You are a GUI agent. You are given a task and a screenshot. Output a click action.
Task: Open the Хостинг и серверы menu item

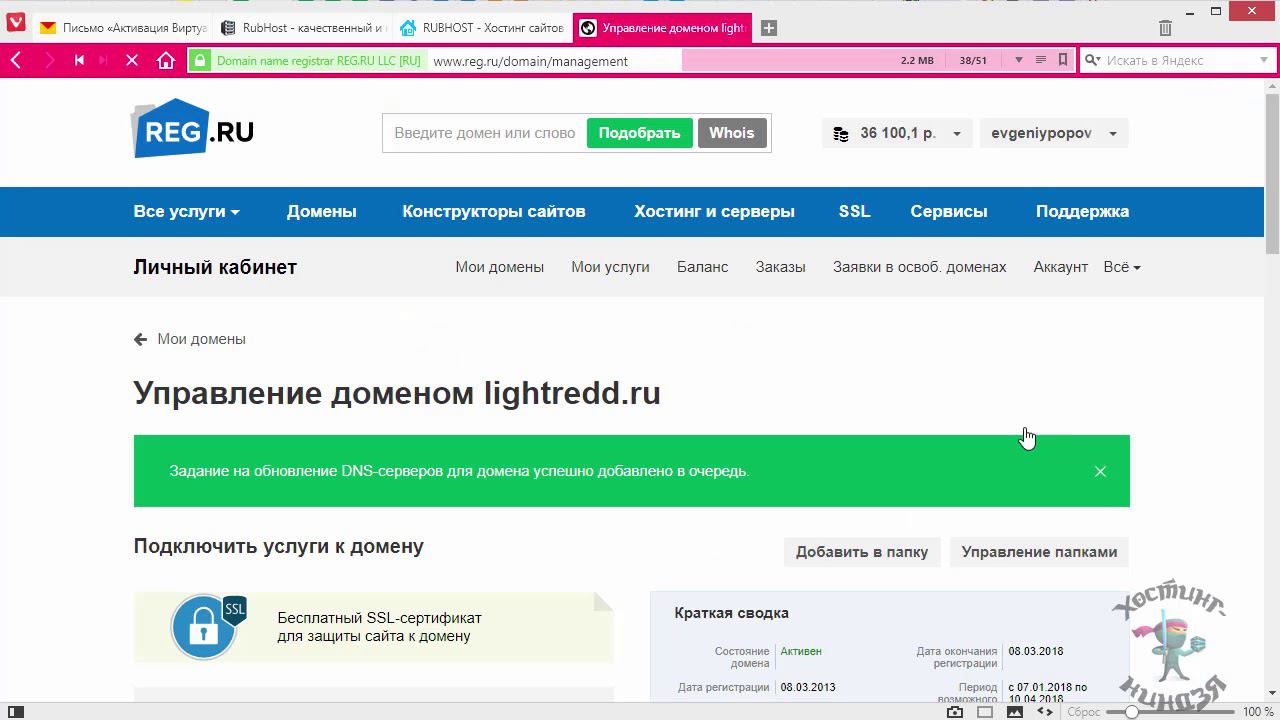pyautogui.click(x=714, y=211)
